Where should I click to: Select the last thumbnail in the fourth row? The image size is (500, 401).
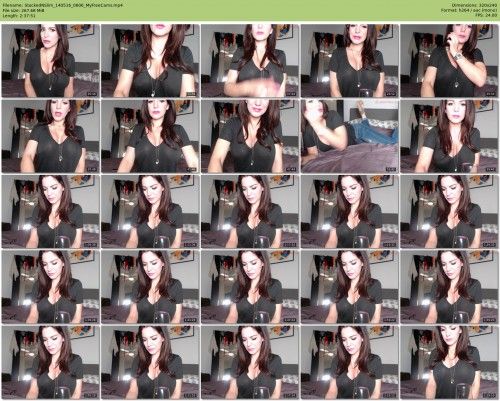click(x=449, y=287)
